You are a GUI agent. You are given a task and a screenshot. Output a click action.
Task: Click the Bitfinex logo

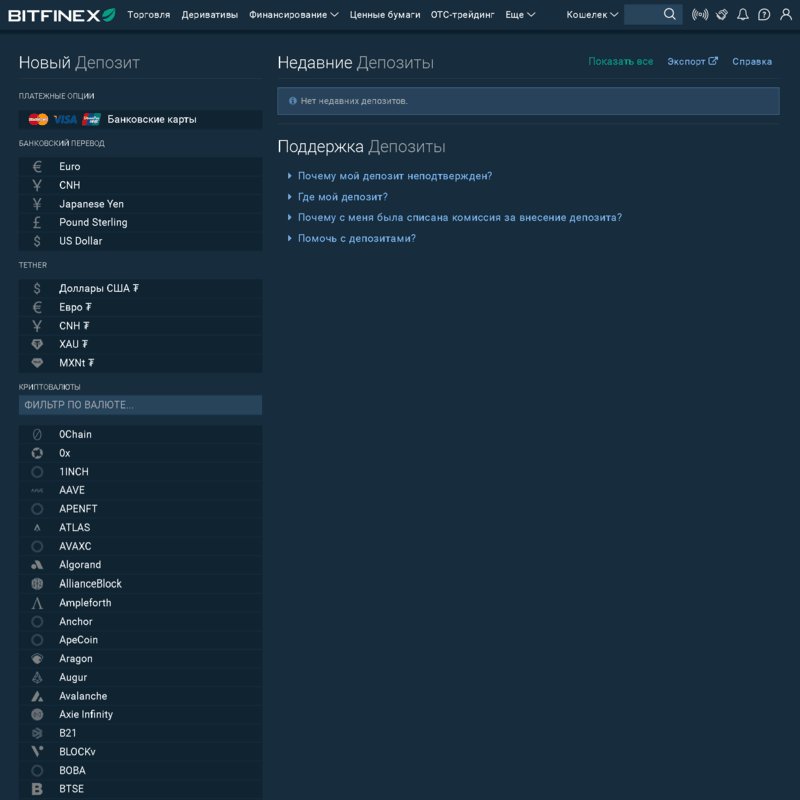point(62,15)
